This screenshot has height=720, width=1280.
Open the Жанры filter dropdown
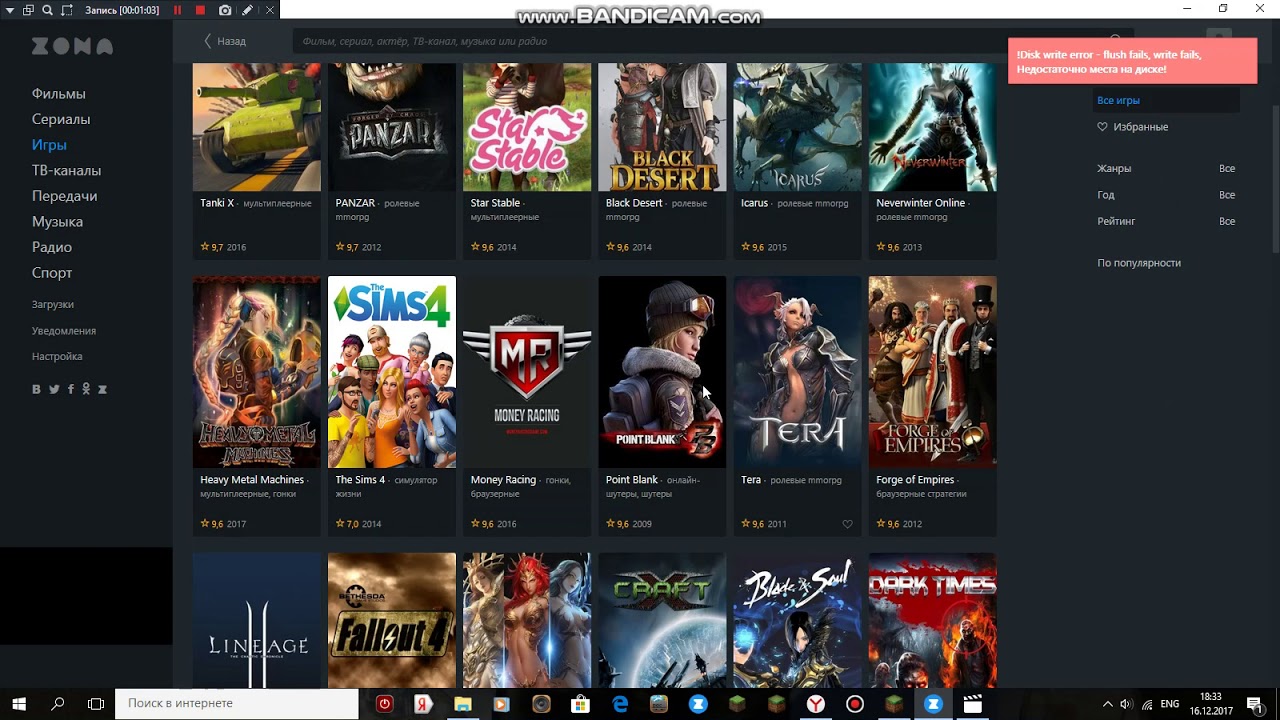click(x=1166, y=168)
